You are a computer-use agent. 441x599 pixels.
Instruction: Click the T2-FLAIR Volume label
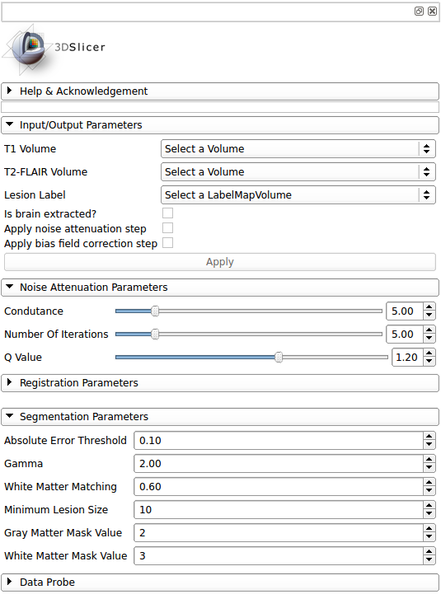(x=46, y=172)
